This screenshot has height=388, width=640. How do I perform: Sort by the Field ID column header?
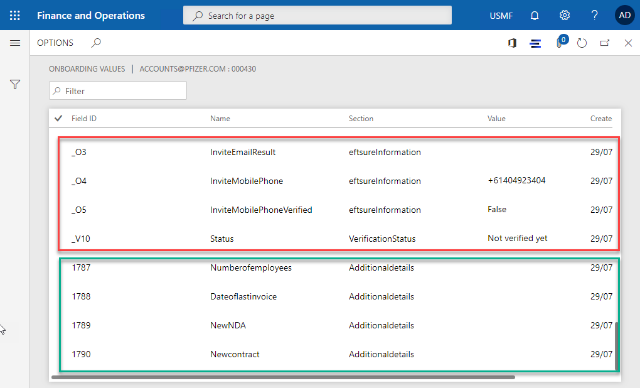(84, 118)
